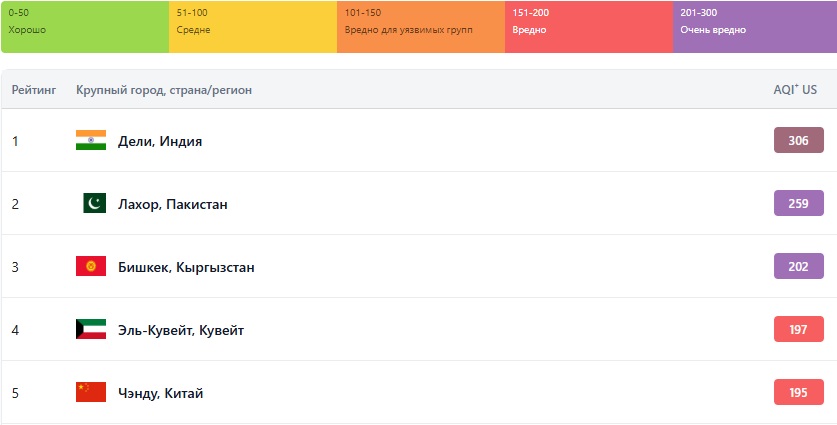Open the Лахор, Пакистан city link

point(172,204)
